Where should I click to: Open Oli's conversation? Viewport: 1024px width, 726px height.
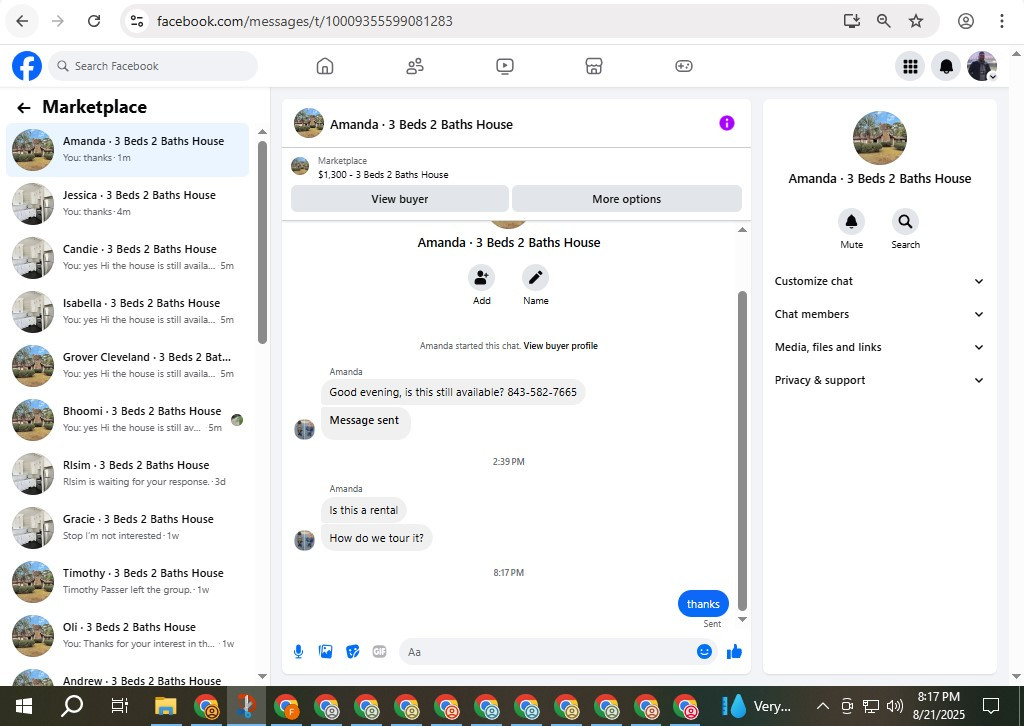tap(128, 635)
